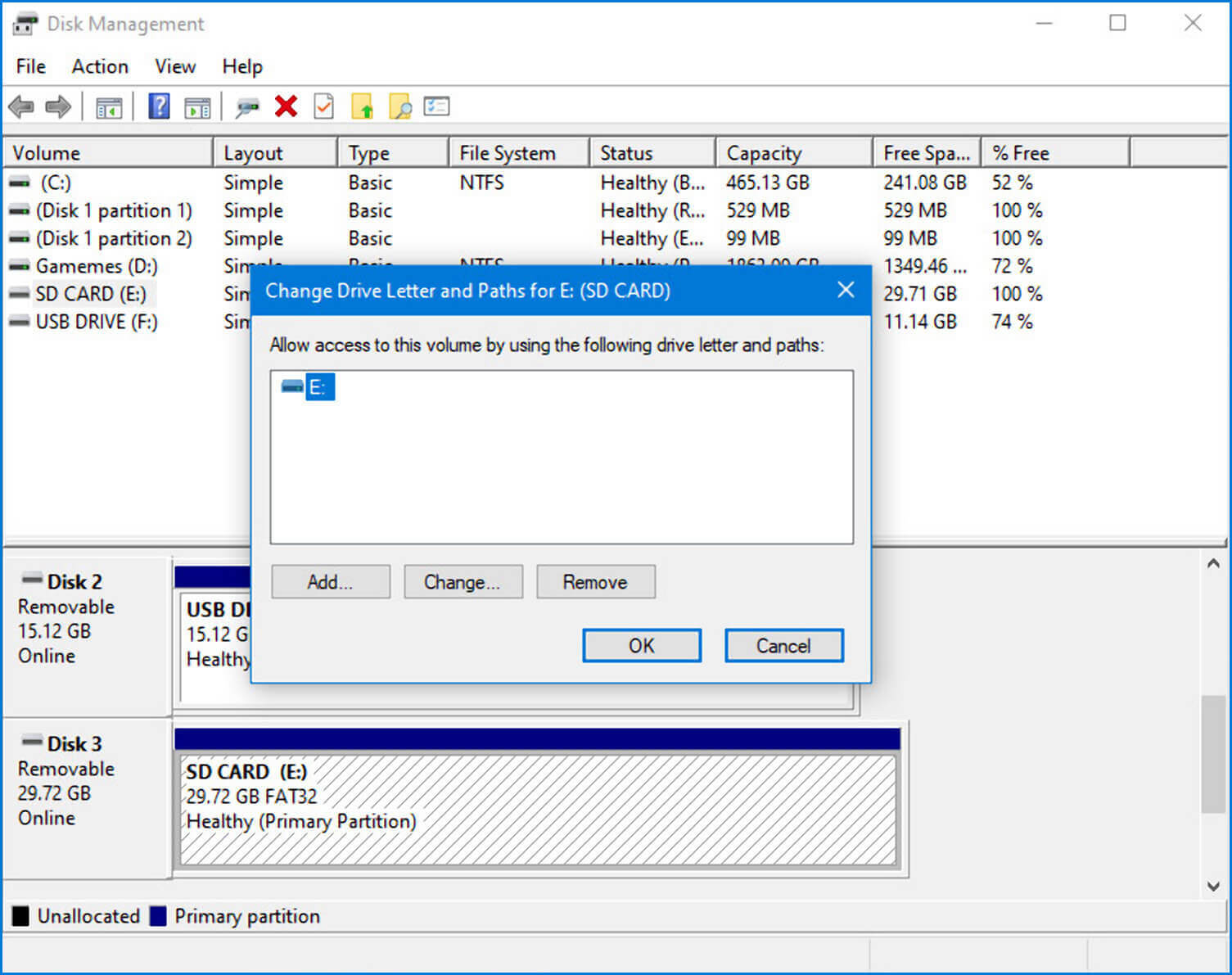
Task: Click the black Unallocated legend swatch
Action: pos(20,915)
